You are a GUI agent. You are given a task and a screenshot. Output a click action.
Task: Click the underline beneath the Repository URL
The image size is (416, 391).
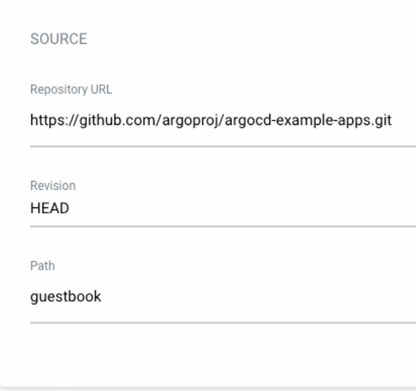pyautogui.click(x=223, y=146)
